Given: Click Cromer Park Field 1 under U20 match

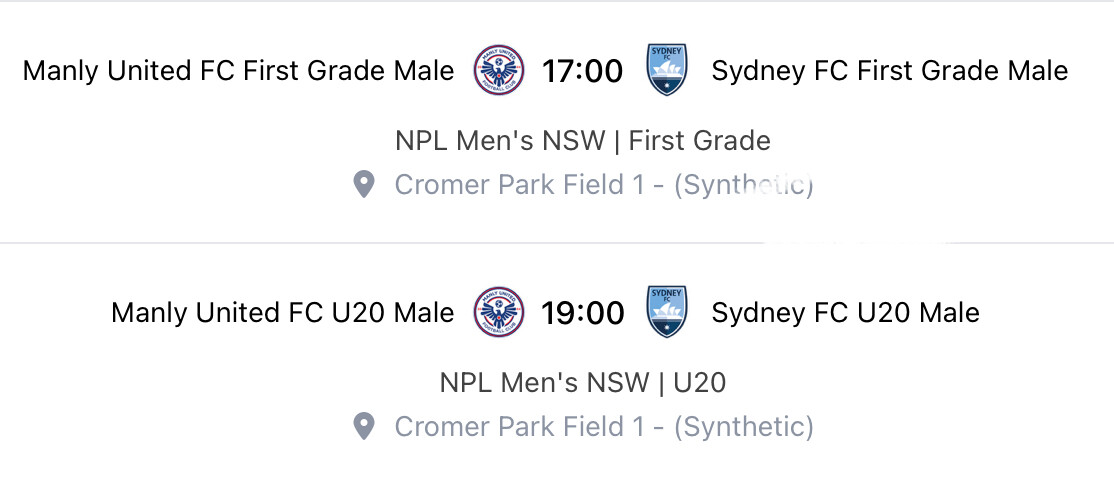Looking at the screenshot, I should point(520,427).
